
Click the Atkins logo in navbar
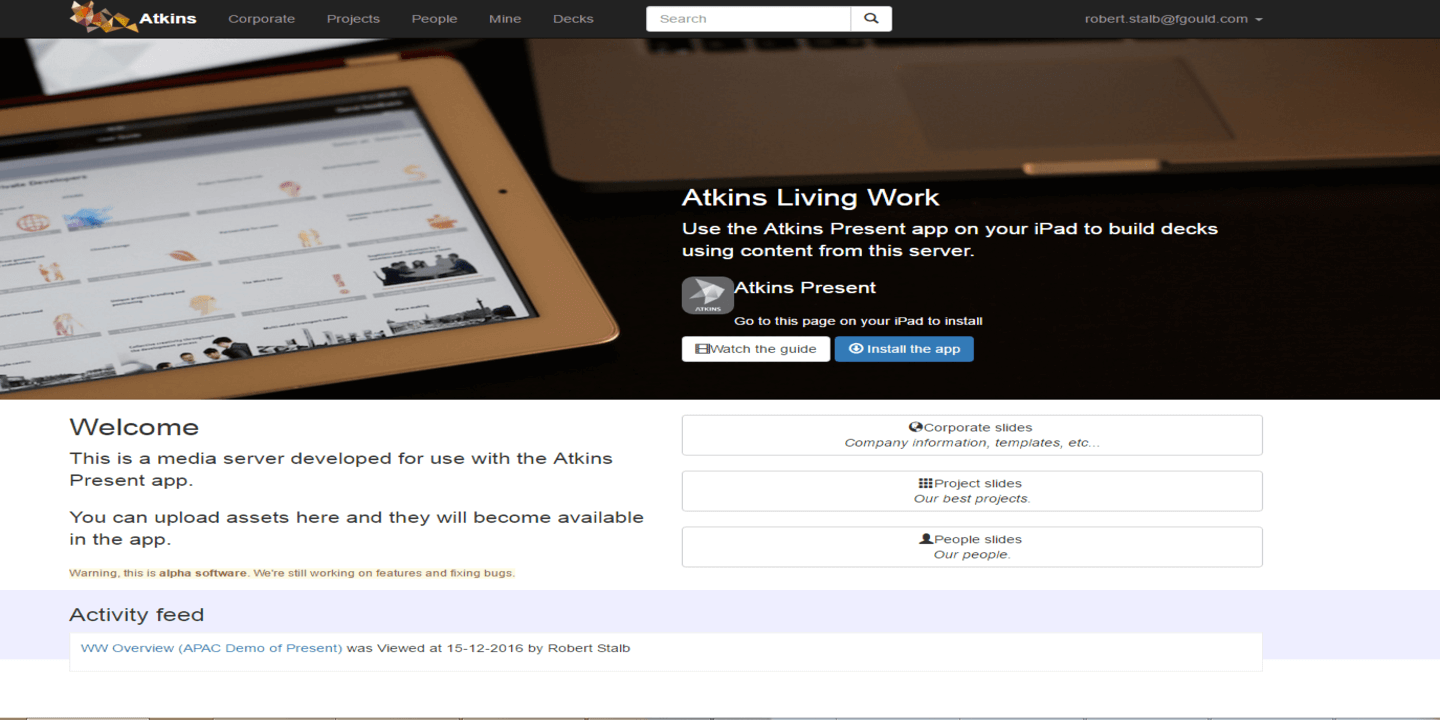(103, 17)
